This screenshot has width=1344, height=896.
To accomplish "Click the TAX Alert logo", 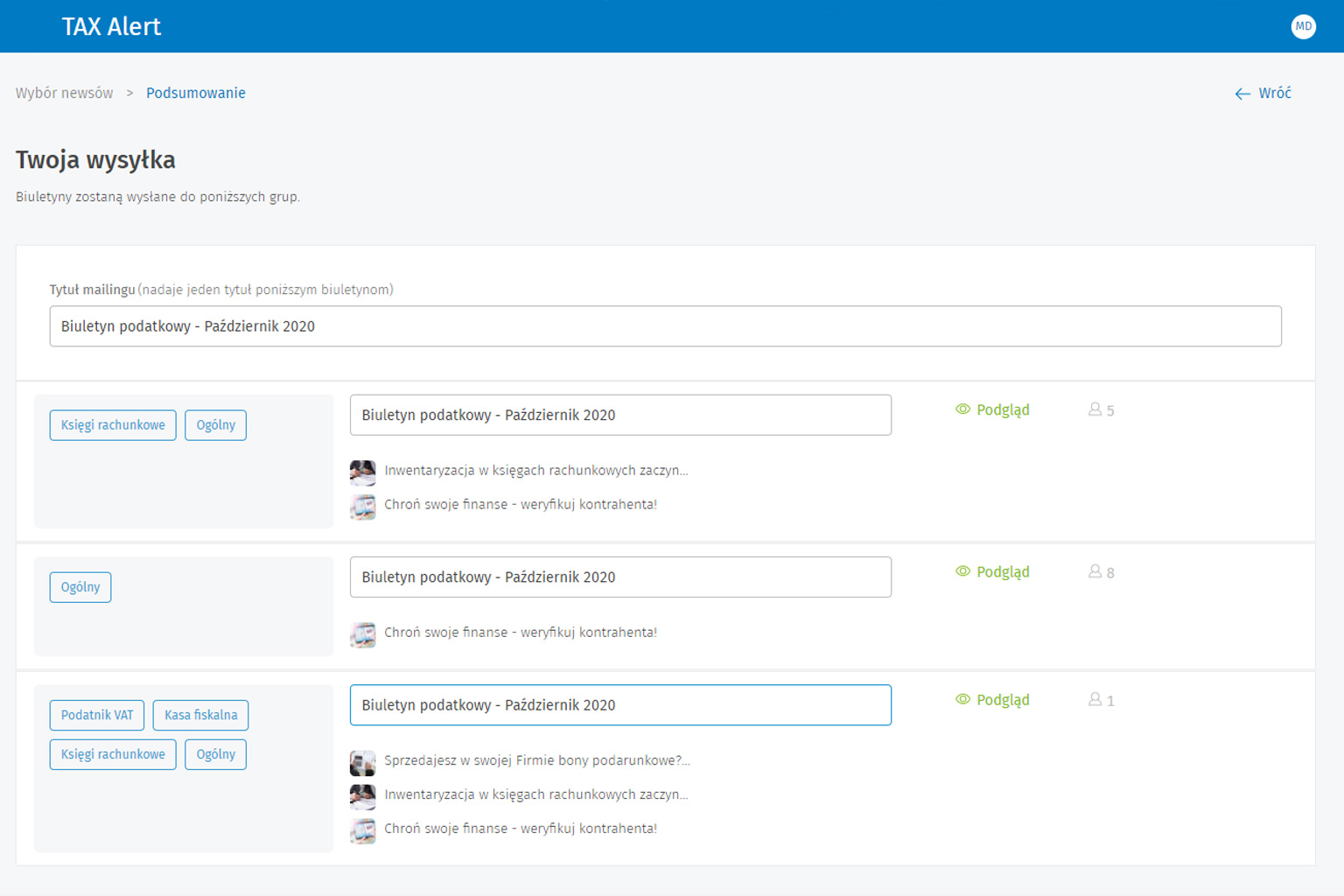I will coord(111,26).
